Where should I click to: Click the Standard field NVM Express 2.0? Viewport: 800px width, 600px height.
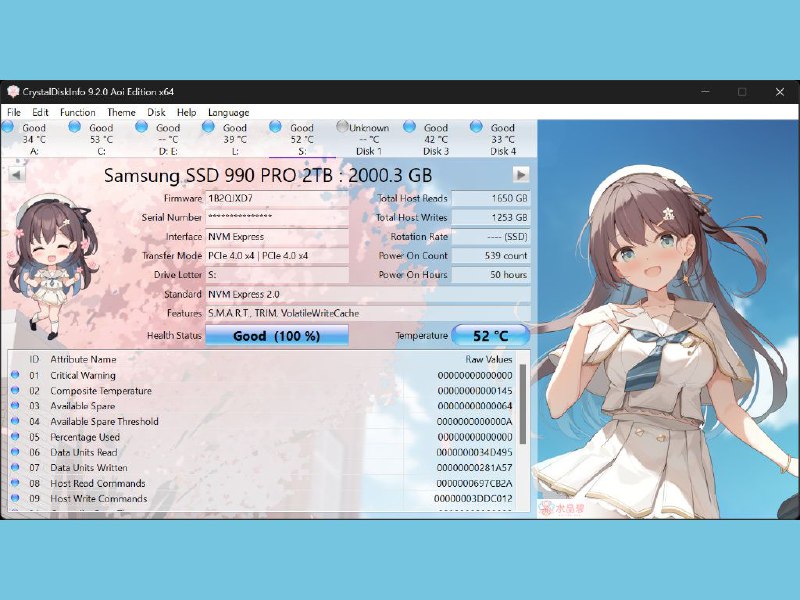coord(368,294)
